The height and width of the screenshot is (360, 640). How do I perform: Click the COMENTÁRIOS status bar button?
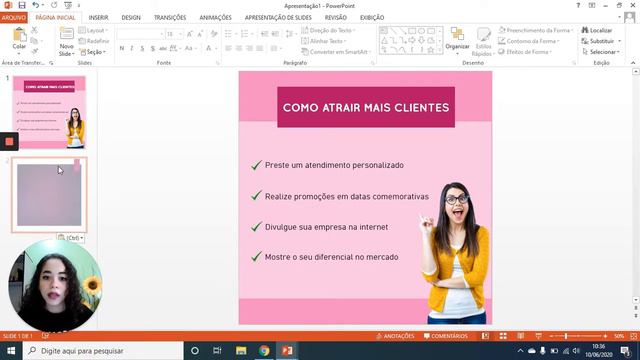(446, 336)
